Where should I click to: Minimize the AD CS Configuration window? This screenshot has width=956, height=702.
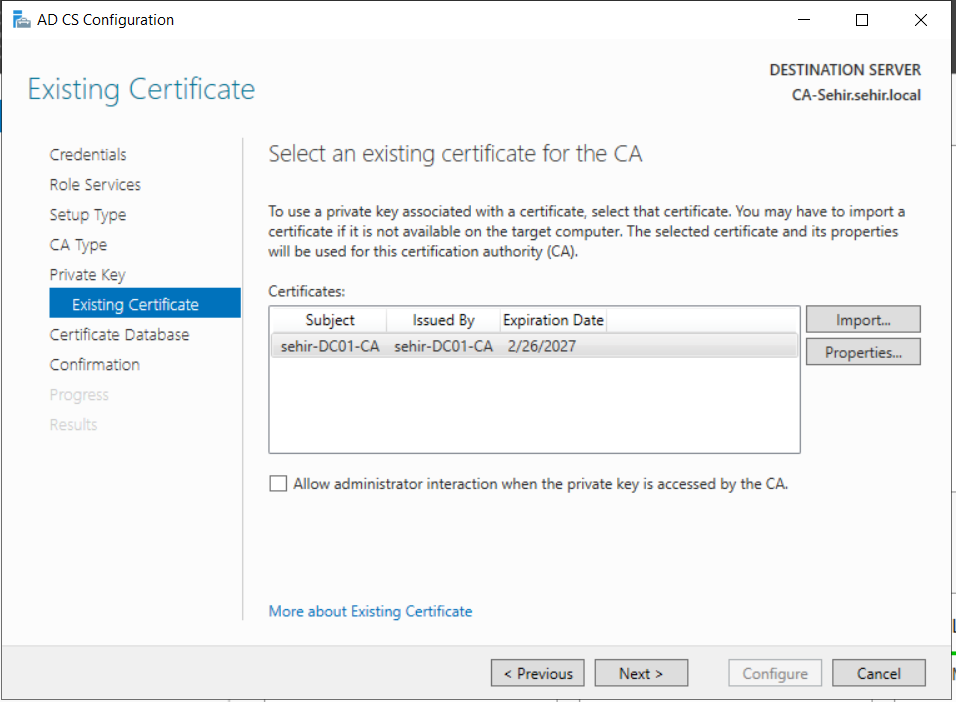[x=804, y=20]
